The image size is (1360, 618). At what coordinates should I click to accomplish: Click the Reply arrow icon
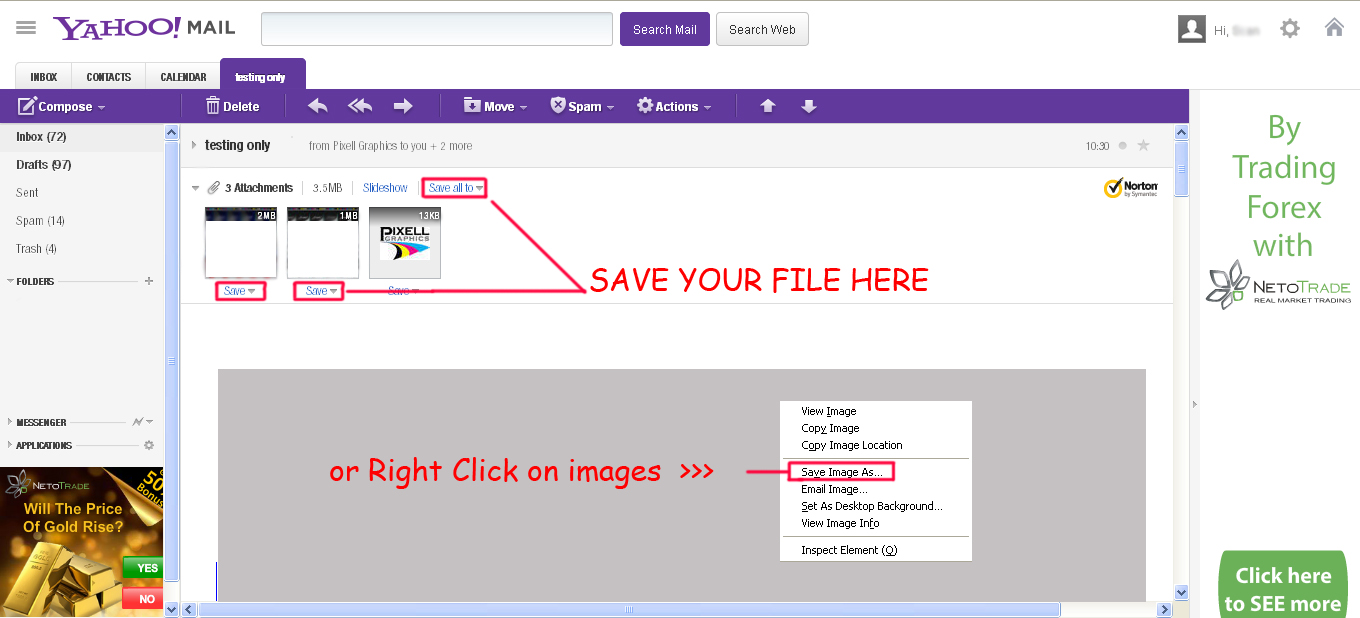click(x=317, y=106)
